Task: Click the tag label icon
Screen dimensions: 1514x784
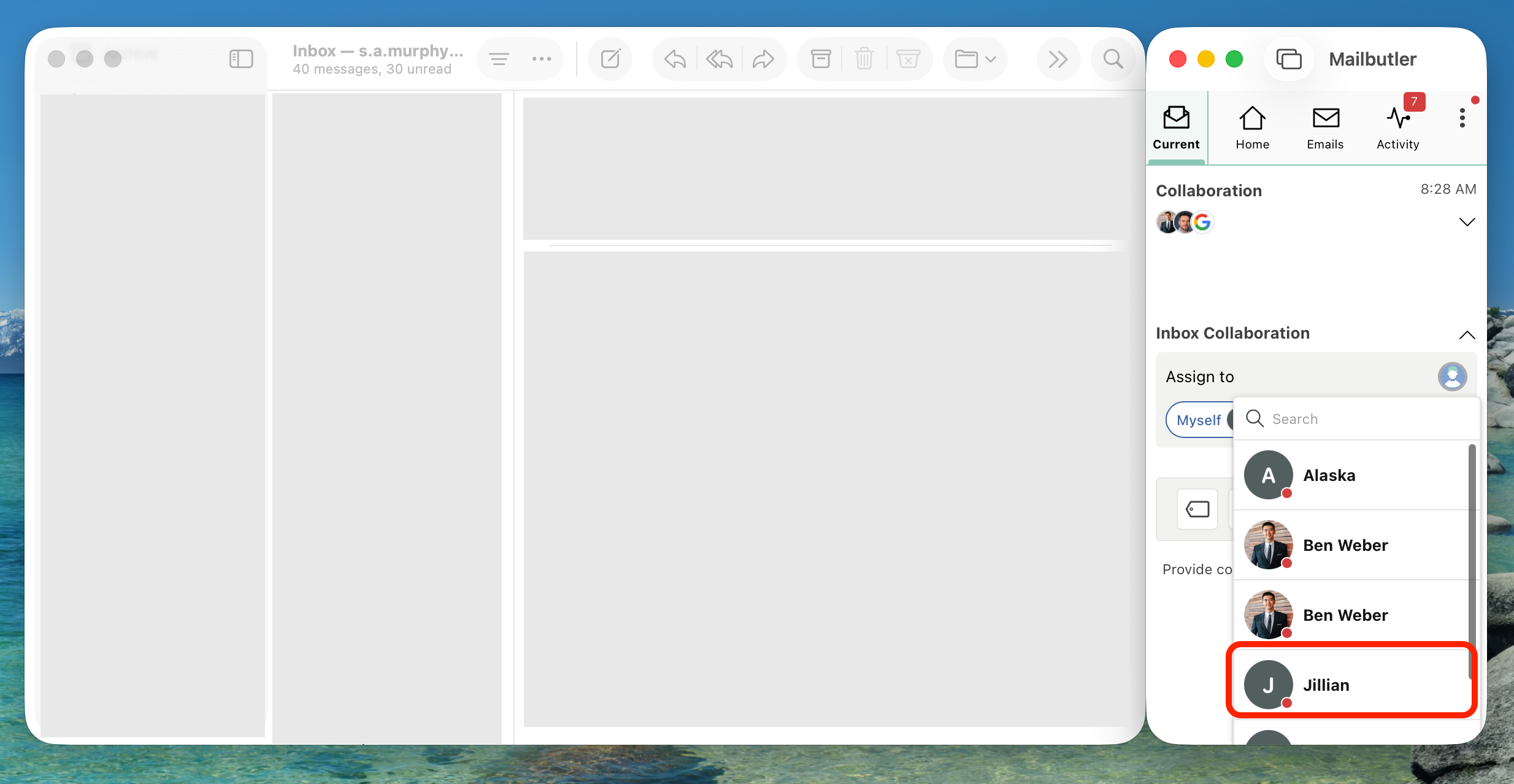Action: 1197,509
